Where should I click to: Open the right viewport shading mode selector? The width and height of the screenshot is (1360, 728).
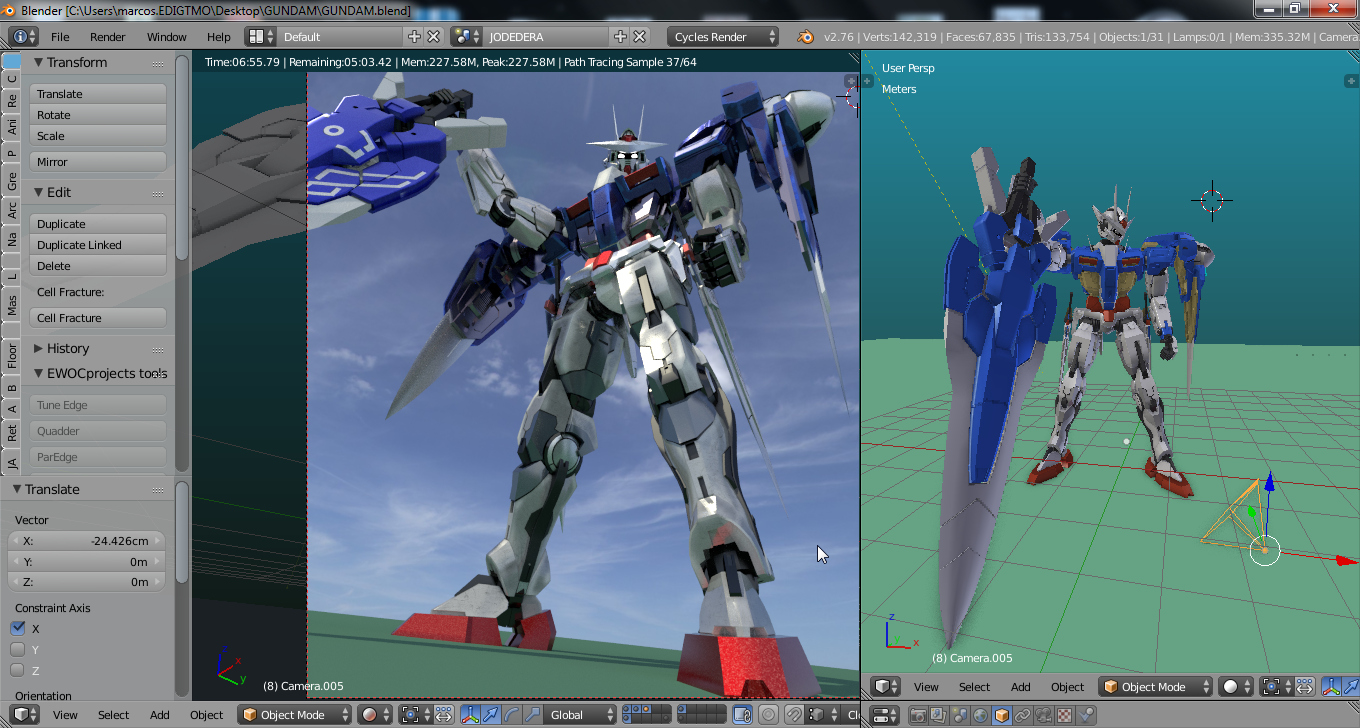tap(1237, 687)
